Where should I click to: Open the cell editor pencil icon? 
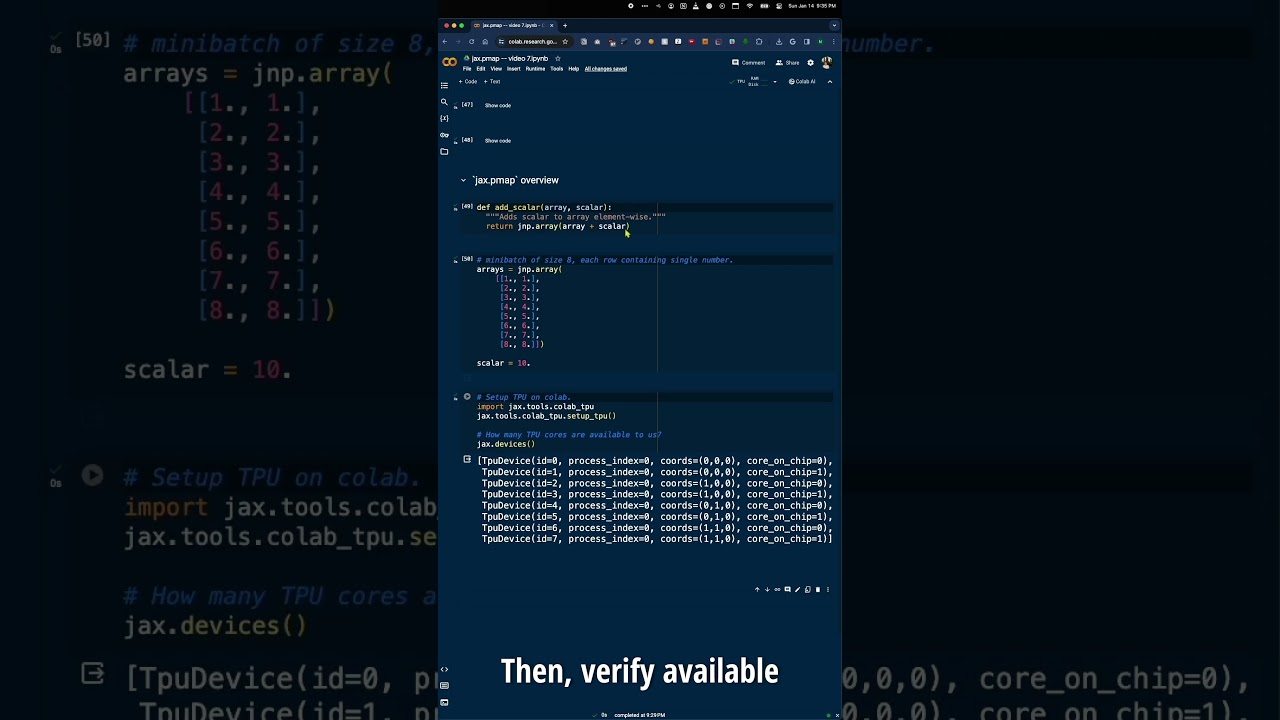coord(797,590)
